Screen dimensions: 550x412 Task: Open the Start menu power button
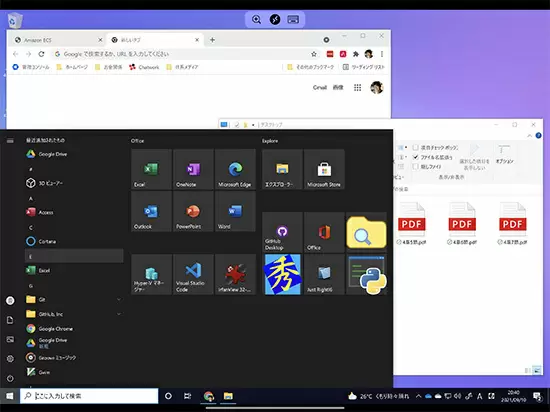click(x=10, y=378)
